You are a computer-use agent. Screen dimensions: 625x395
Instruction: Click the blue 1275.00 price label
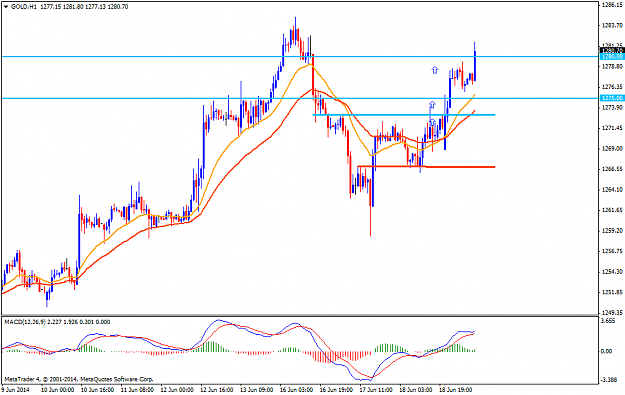coord(612,98)
